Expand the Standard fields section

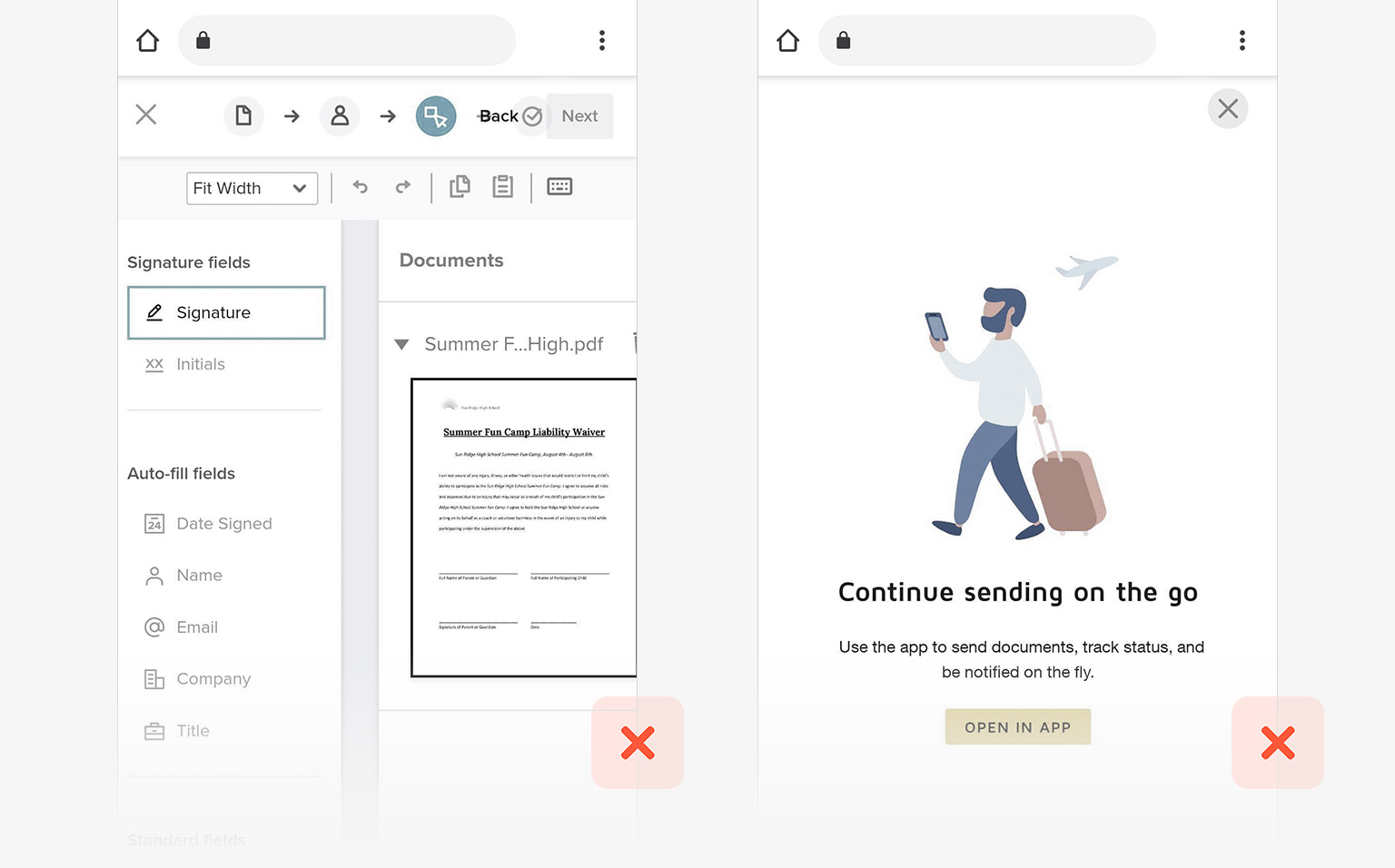pos(186,840)
